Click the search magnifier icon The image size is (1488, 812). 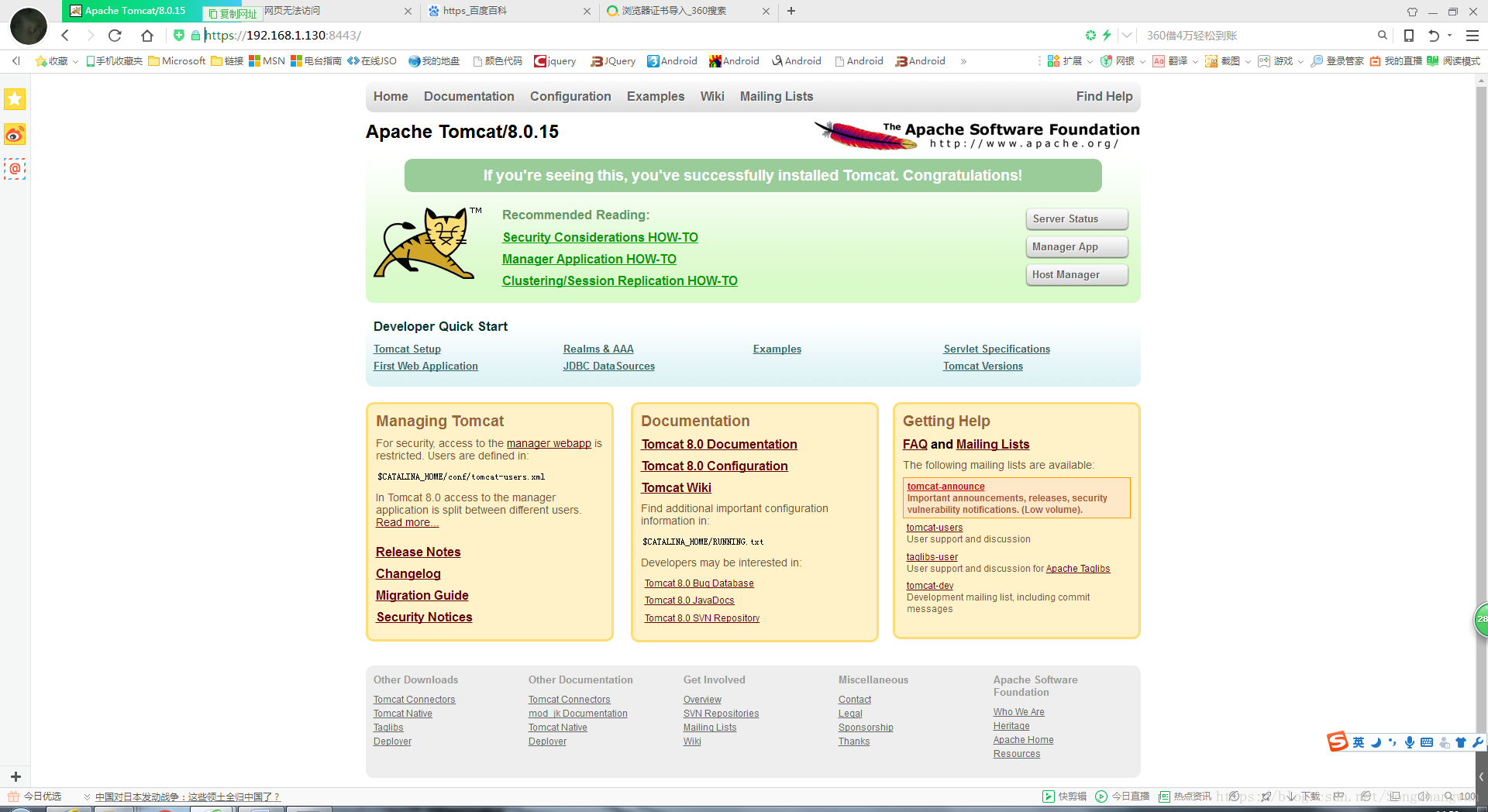point(1382,35)
